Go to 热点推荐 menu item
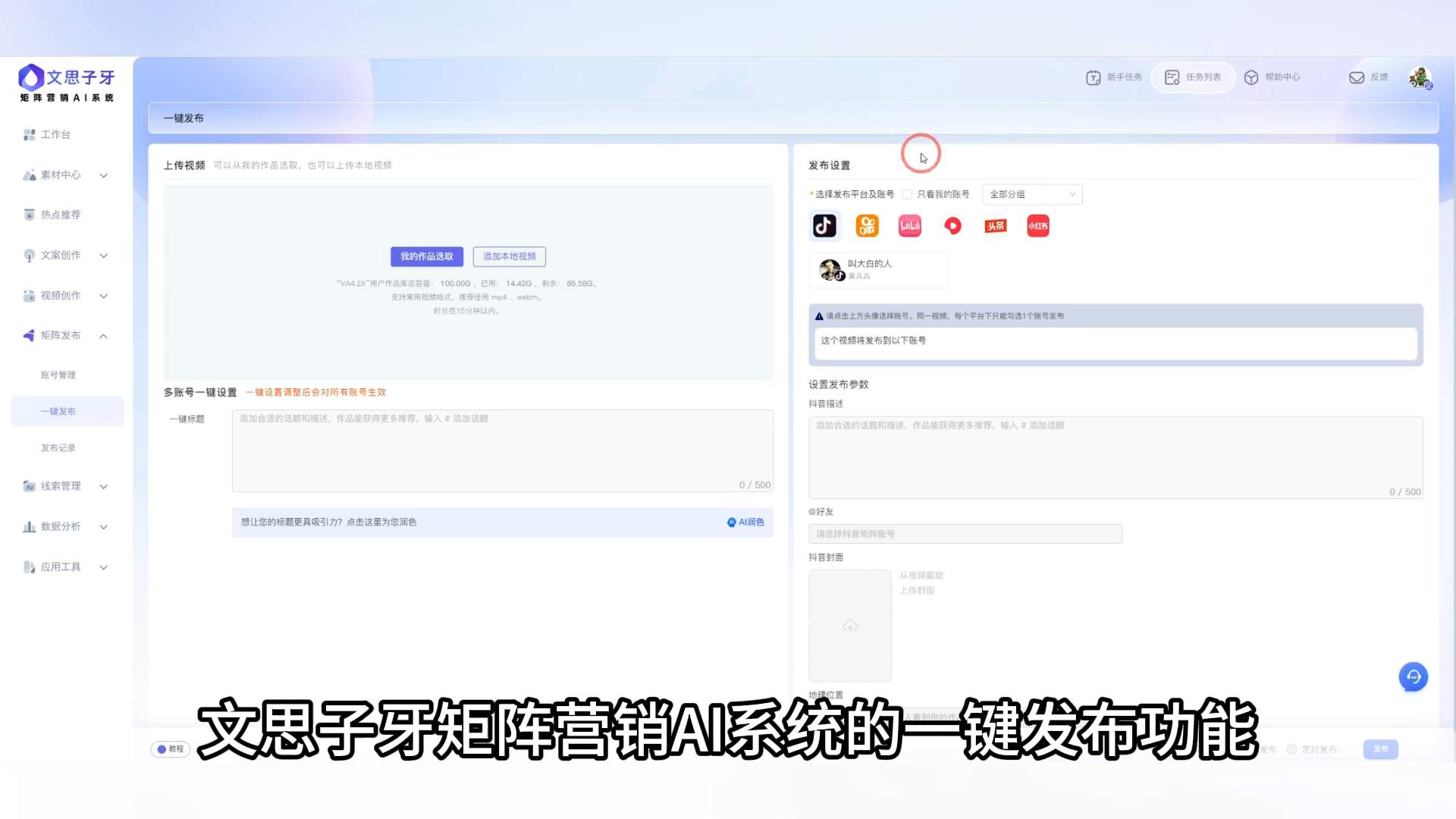The width and height of the screenshot is (1456, 819). point(61,215)
